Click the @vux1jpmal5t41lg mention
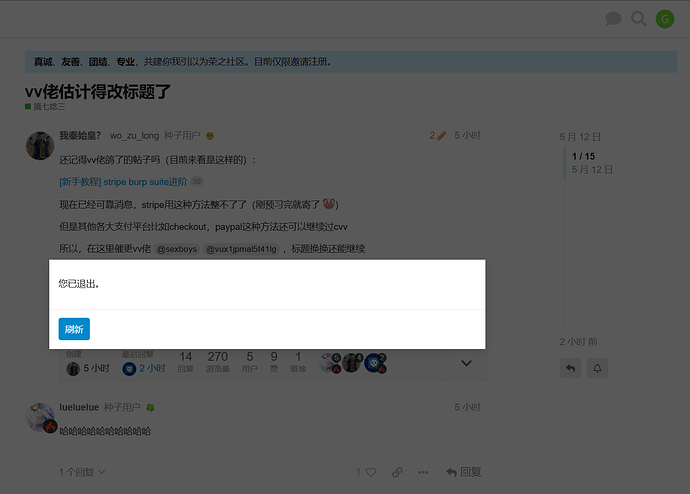 241,249
